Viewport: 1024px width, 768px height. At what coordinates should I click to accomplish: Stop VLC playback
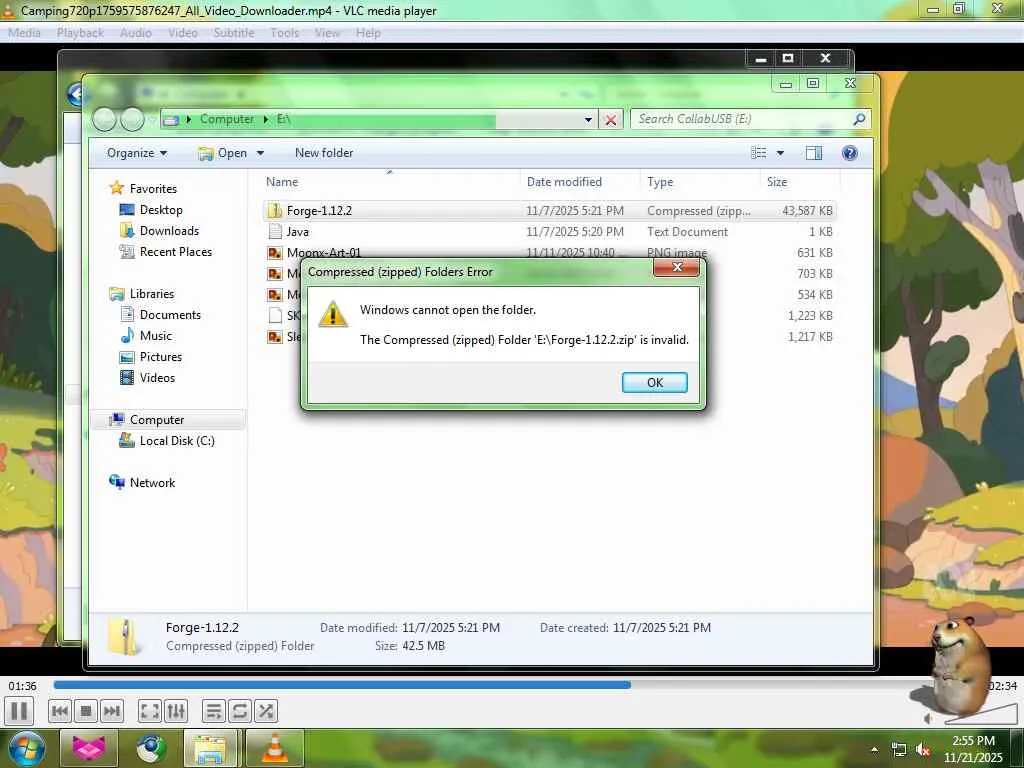point(86,711)
